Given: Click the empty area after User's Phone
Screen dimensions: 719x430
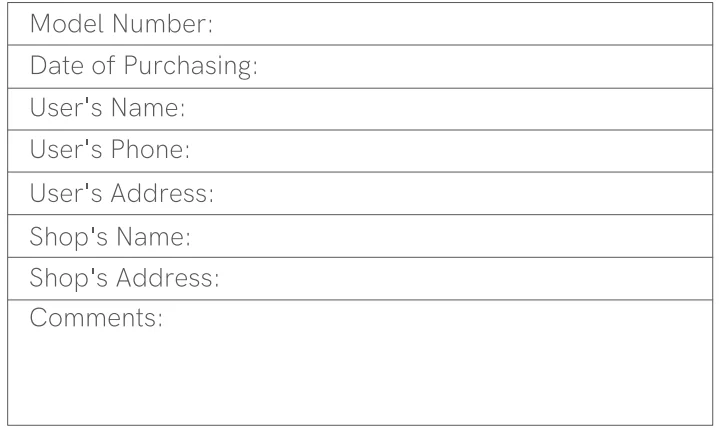Looking at the screenshot, I should pyautogui.click(x=450, y=150).
